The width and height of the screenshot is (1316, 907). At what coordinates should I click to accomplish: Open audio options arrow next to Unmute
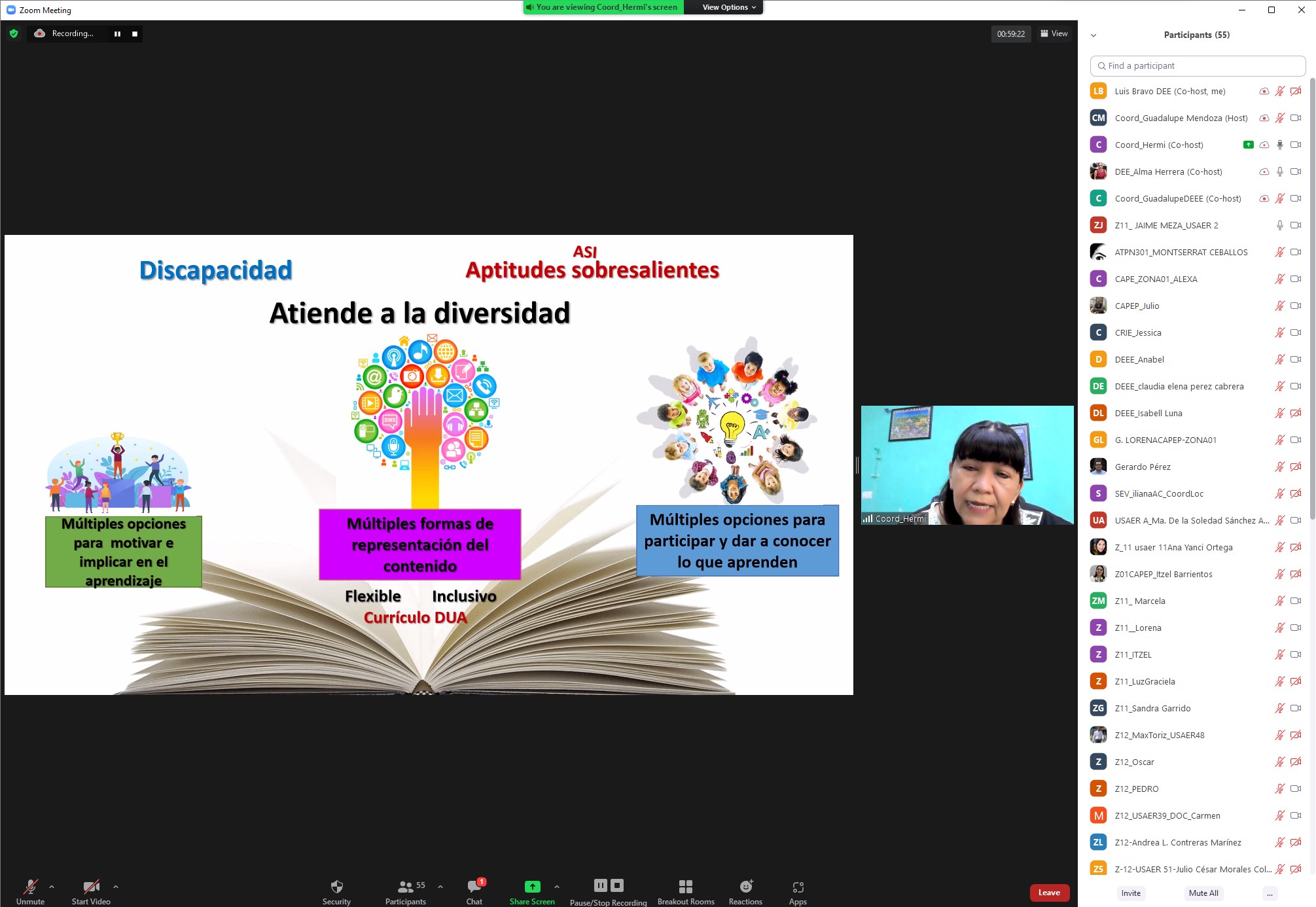click(52, 887)
